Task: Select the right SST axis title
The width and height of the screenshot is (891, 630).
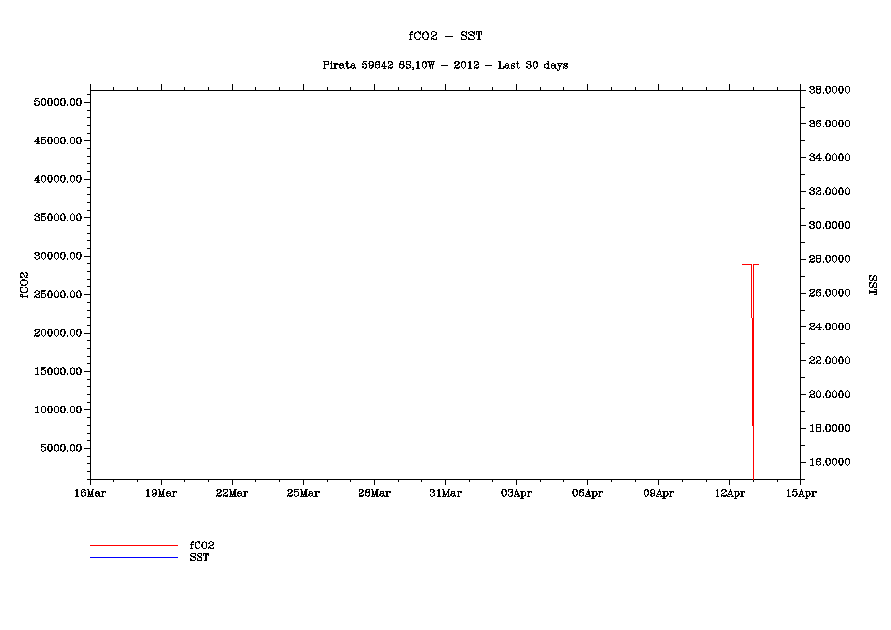Action: [872, 284]
